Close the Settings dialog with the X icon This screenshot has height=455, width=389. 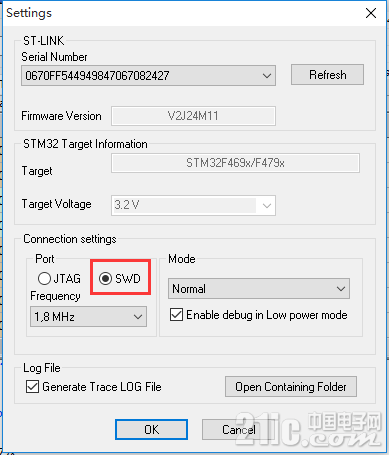coord(371,13)
